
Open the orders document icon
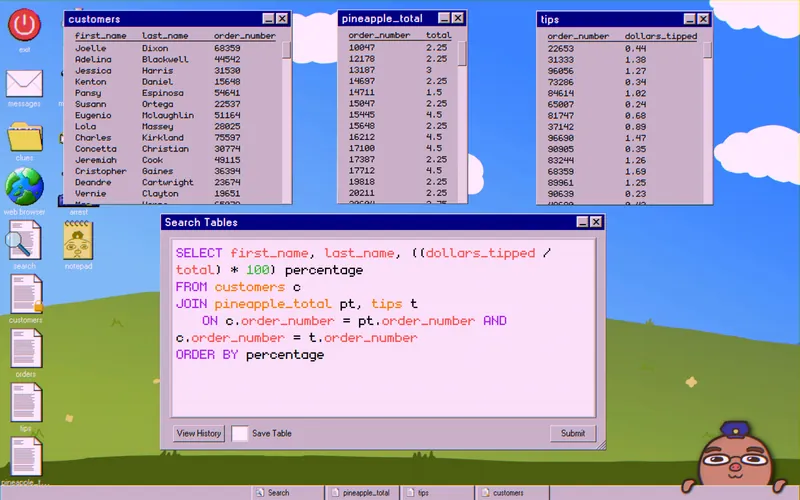click(x=26, y=348)
